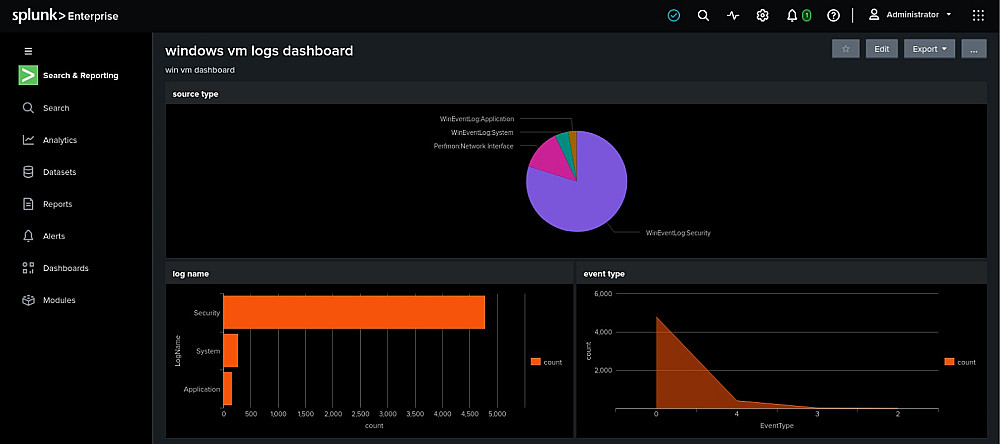Click the health status checkmark icon
The width and height of the screenshot is (1000, 444).
(x=673, y=16)
